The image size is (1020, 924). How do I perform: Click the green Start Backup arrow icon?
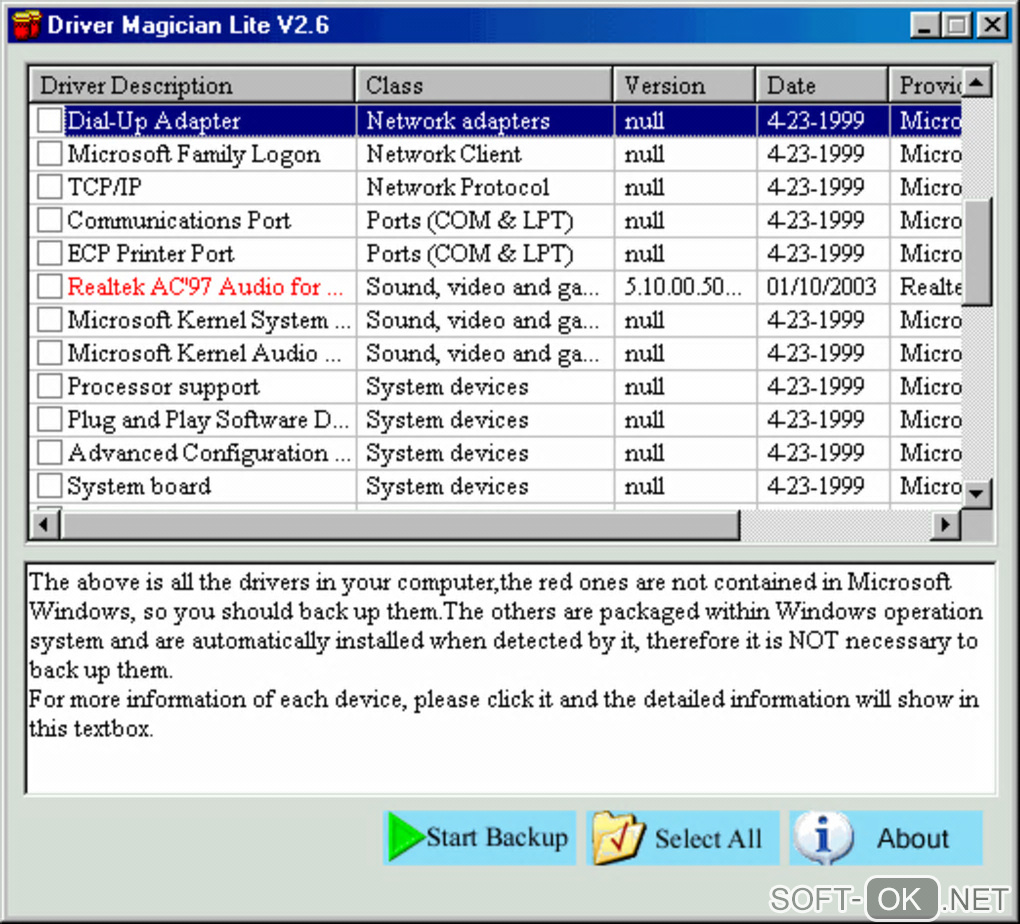point(406,837)
